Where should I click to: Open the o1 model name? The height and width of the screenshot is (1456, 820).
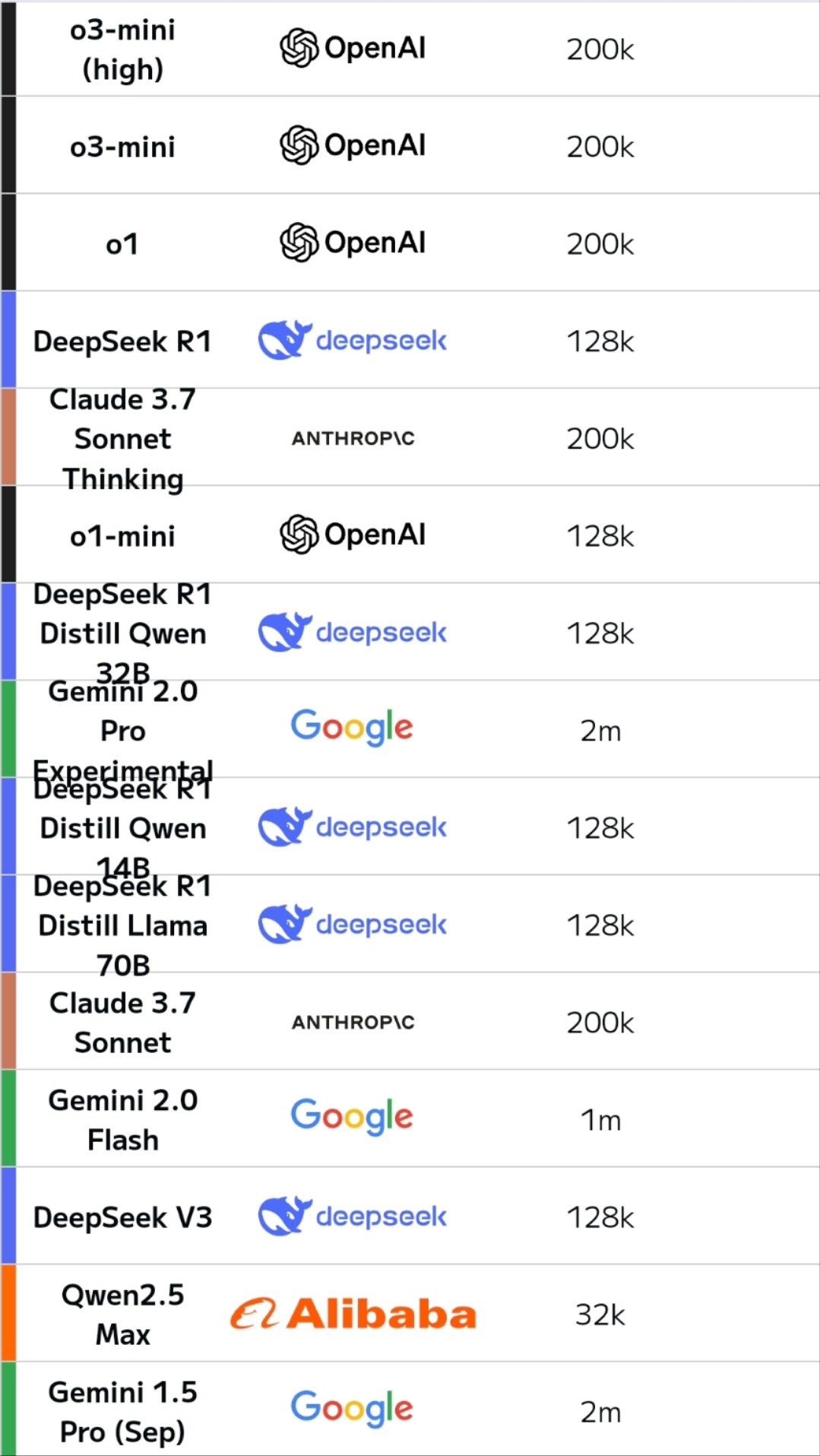122,244
